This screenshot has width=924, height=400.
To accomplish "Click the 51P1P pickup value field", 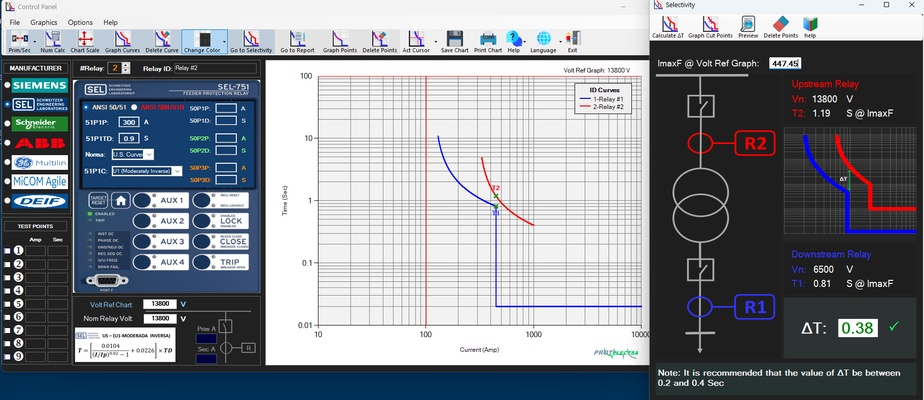I will (x=128, y=122).
